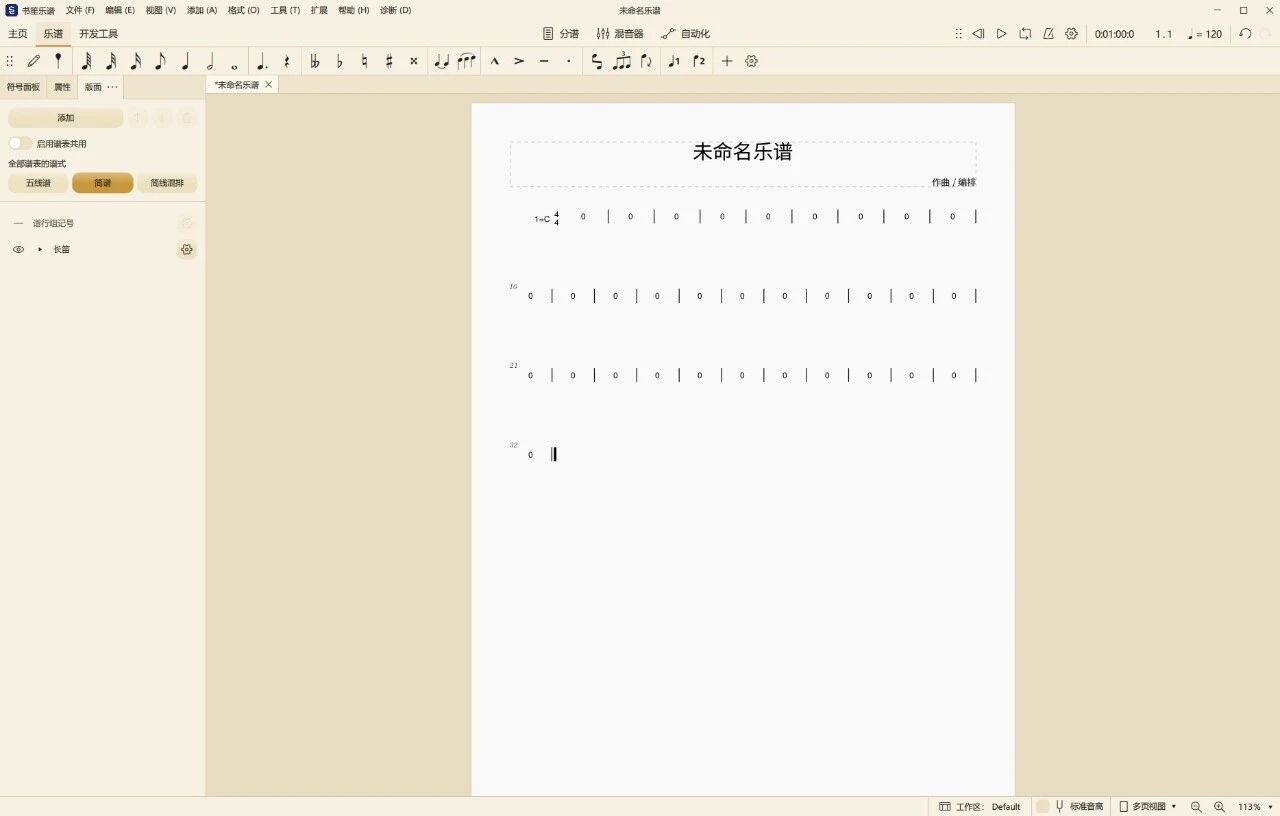This screenshot has height=816, width=1280.
Task: Open the 编辑 (E) menu
Action: [x=120, y=10]
